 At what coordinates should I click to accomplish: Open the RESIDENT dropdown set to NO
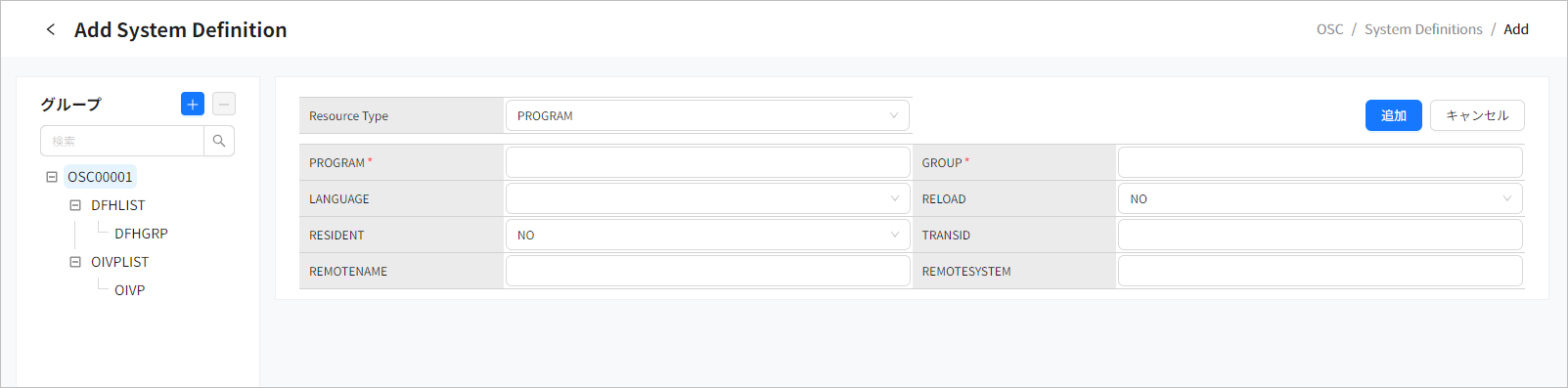click(707, 235)
